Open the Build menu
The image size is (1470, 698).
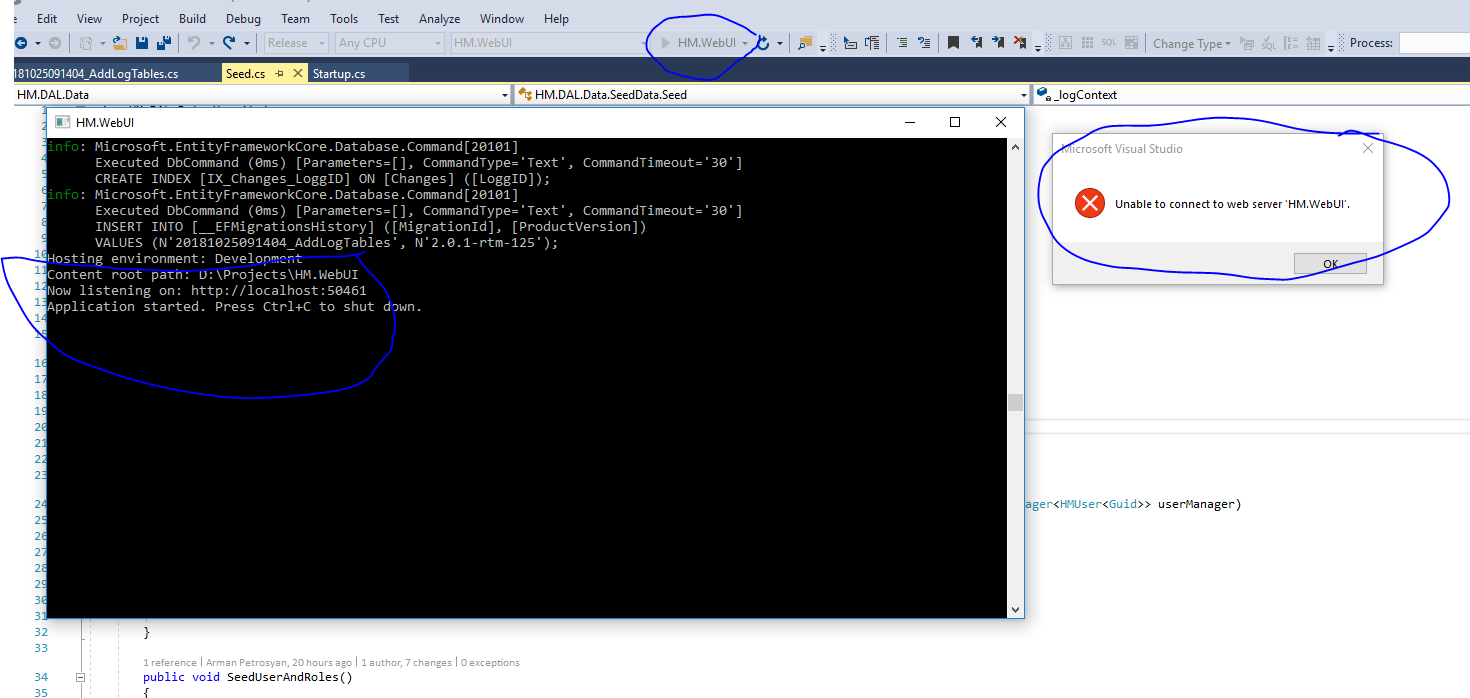pos(192,18)
